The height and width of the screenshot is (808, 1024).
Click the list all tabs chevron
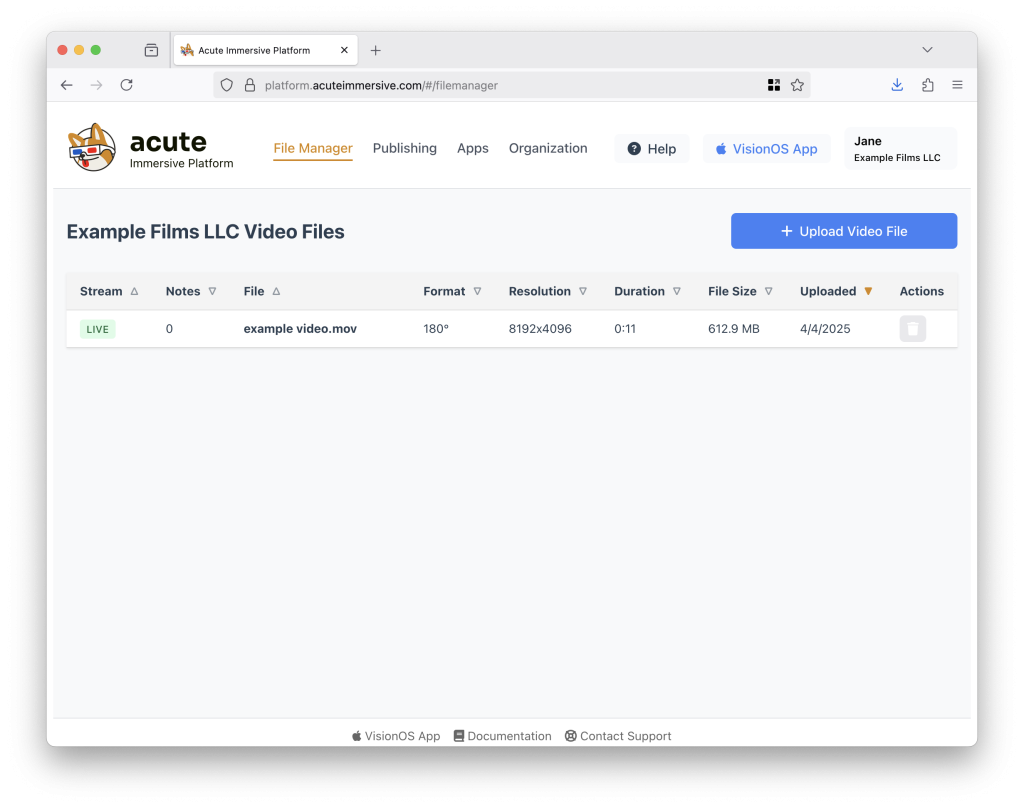[927, 50]
